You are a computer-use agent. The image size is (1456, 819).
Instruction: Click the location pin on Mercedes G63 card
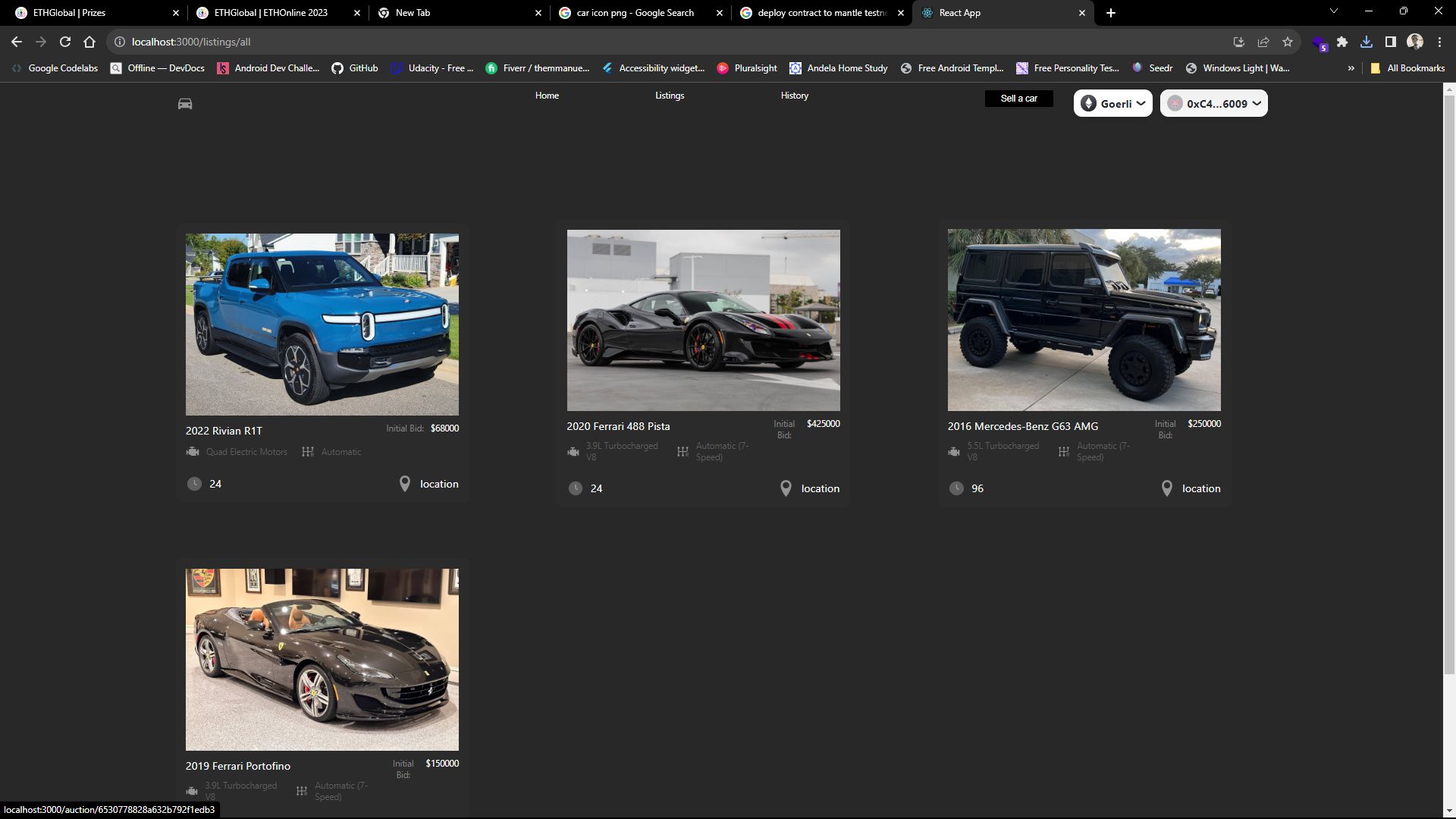[x=1167, y=488]
